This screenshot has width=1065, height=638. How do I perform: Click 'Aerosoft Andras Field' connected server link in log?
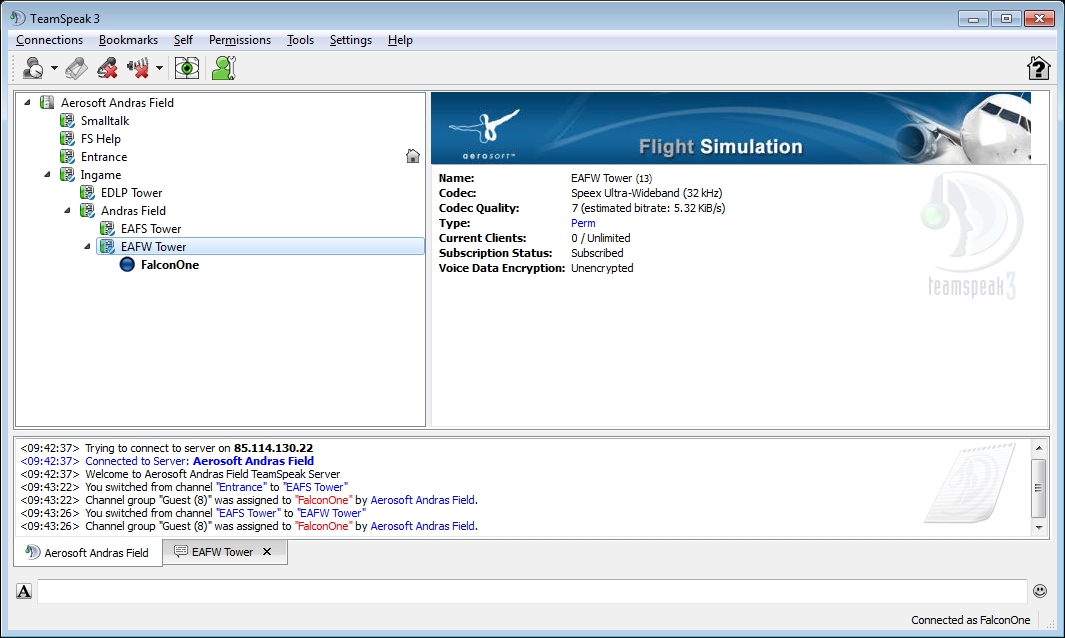(x=253, y=461)
